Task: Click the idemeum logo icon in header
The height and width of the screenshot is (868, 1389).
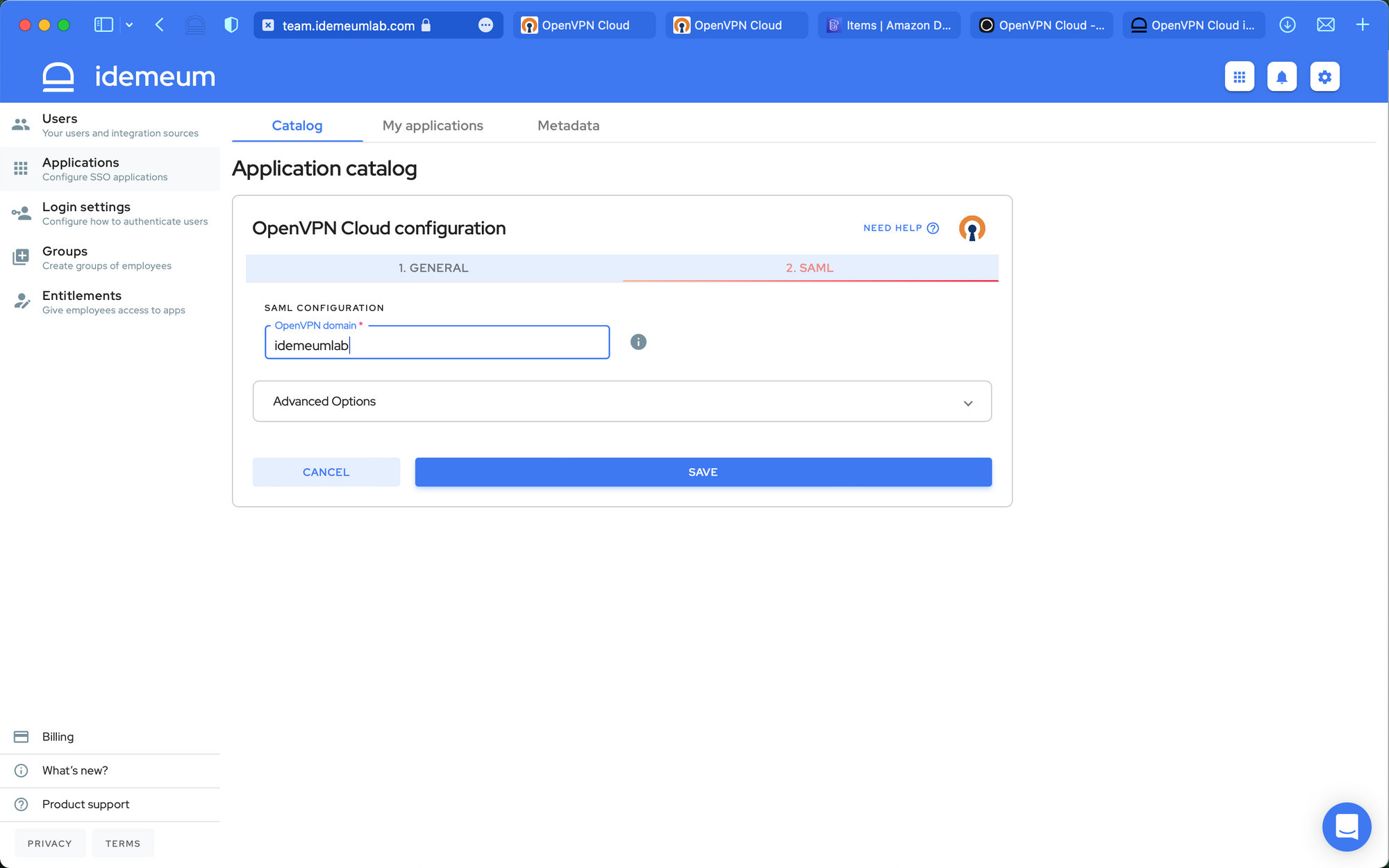Action: [x=58, y=76]
